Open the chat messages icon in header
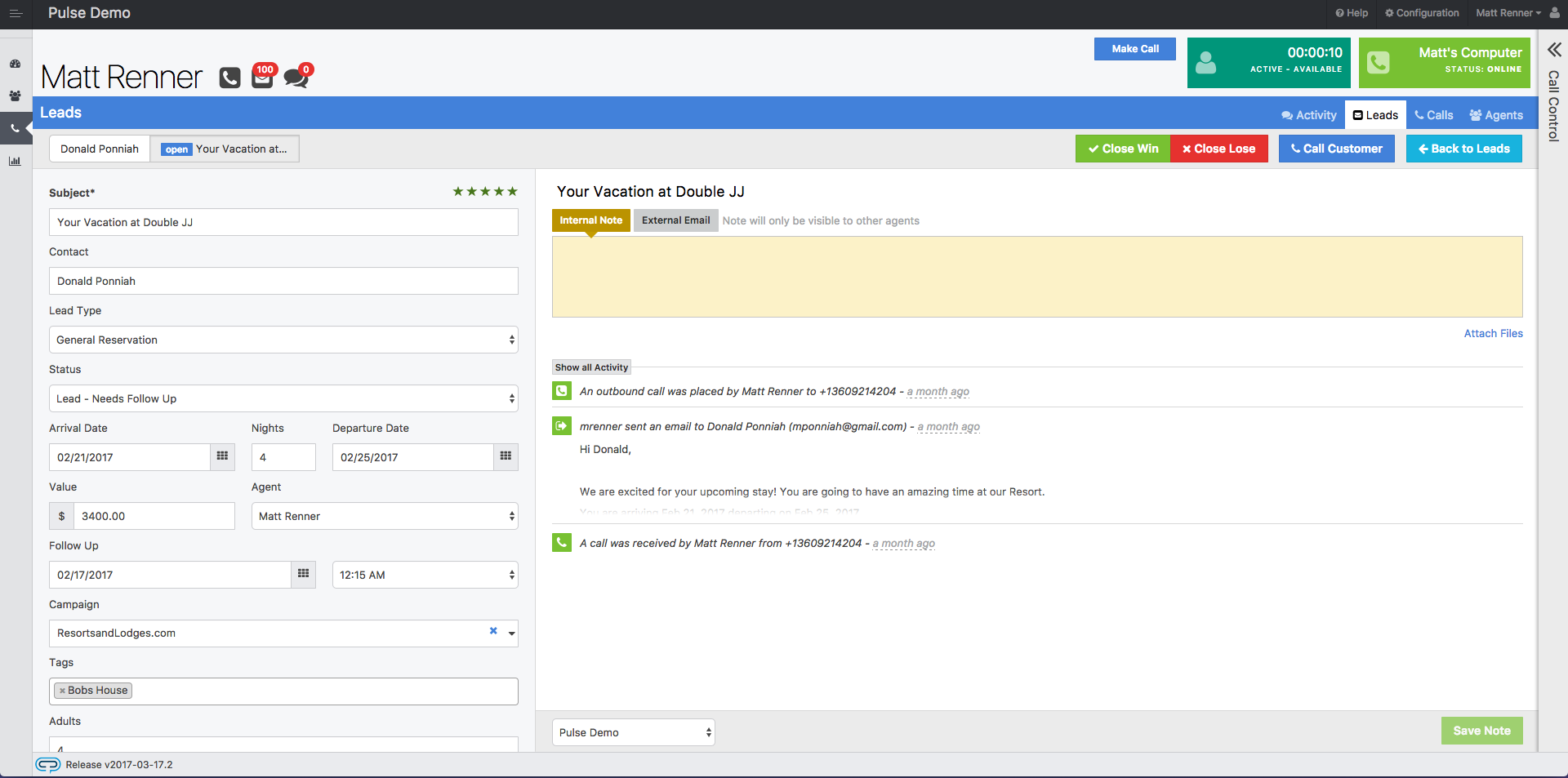The width and height of the screenshot is (1568, 778). [295, 78]
